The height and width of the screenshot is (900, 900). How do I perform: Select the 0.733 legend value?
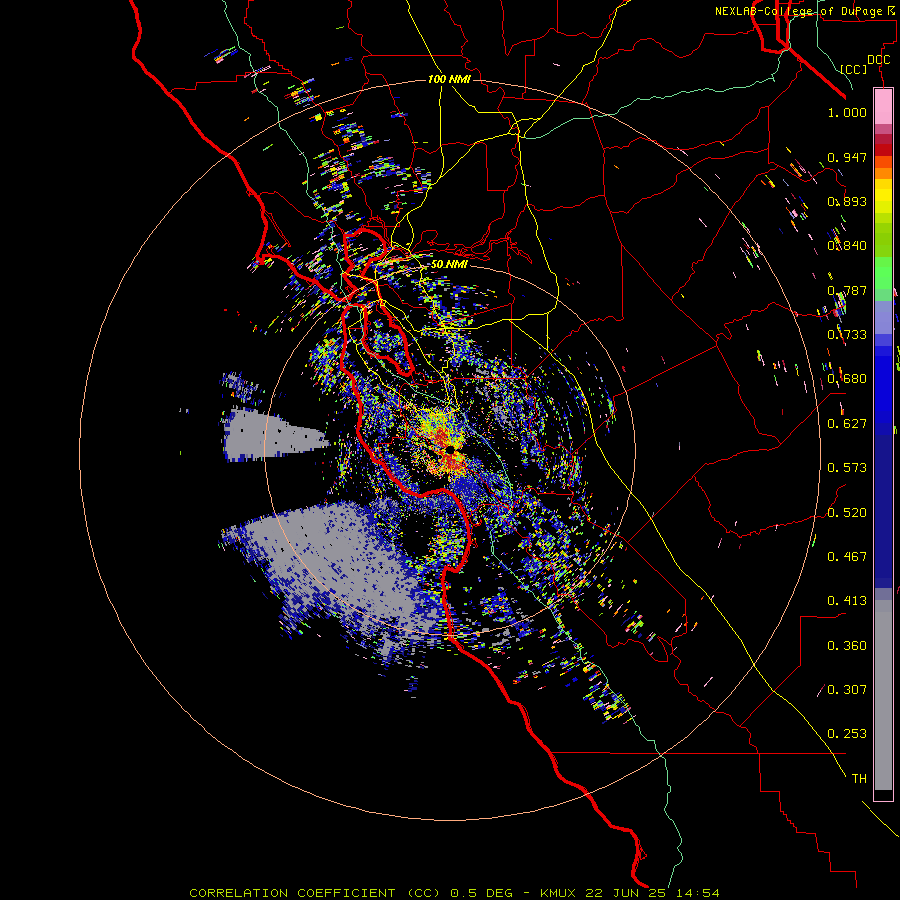(x=847, y=335)
